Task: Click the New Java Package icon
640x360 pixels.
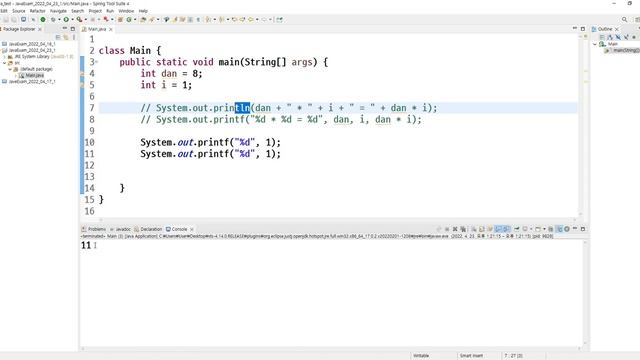Action: coord(120,20)
